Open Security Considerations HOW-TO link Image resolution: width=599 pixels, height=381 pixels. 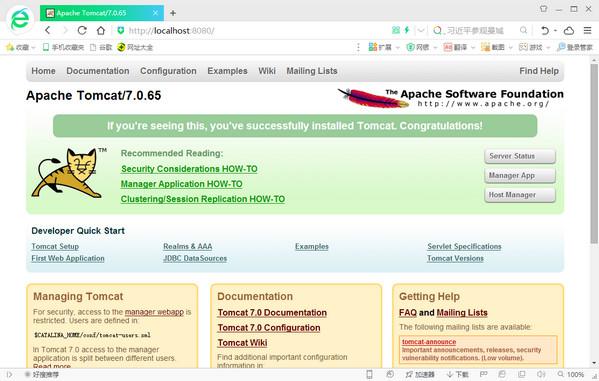click(189, 169)
